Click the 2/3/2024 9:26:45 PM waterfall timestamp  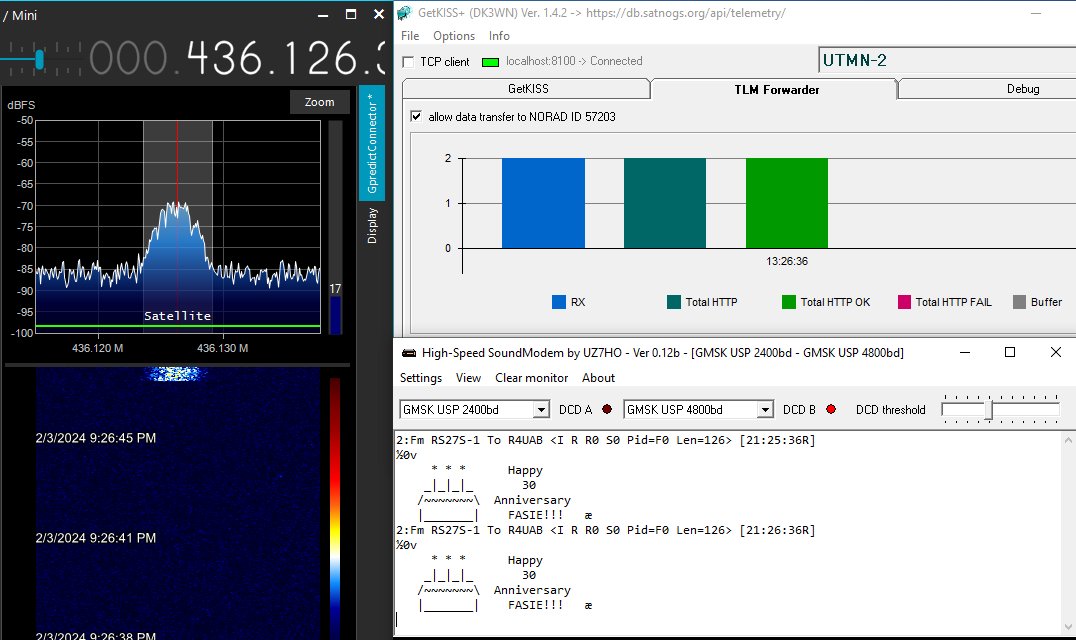(x=96, y=438)
